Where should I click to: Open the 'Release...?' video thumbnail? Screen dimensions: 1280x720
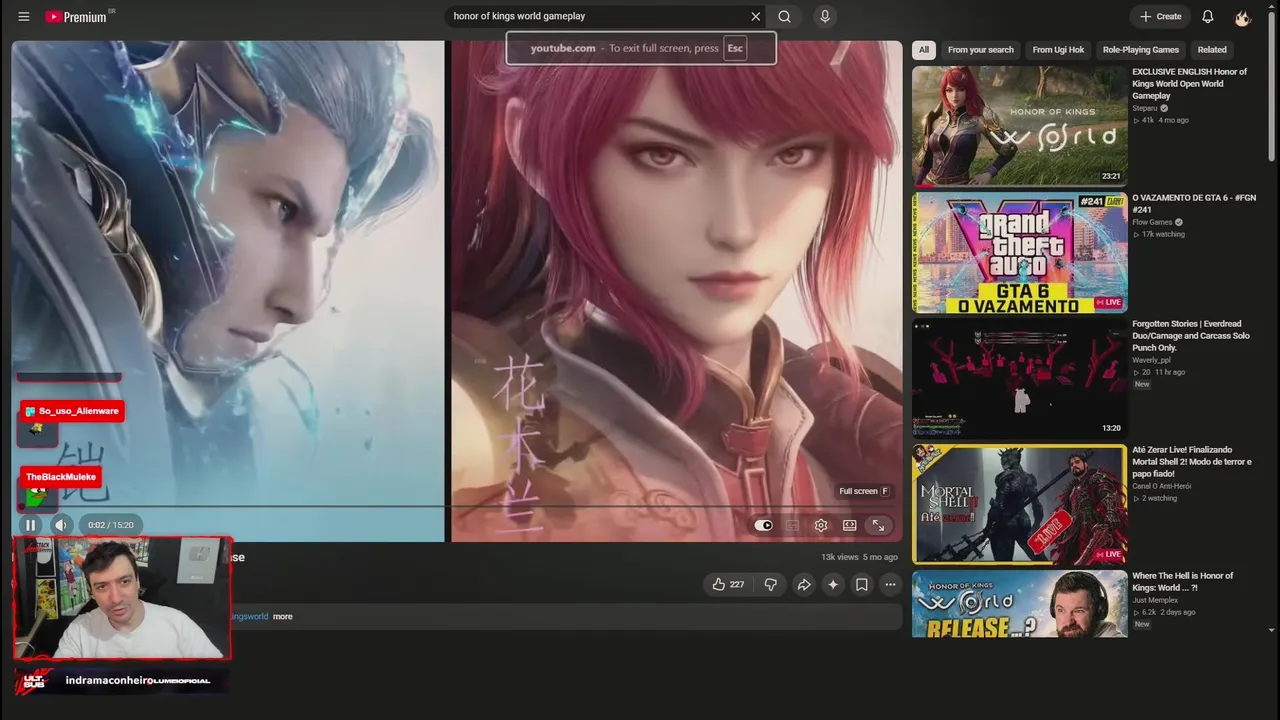click(1020, 604)
